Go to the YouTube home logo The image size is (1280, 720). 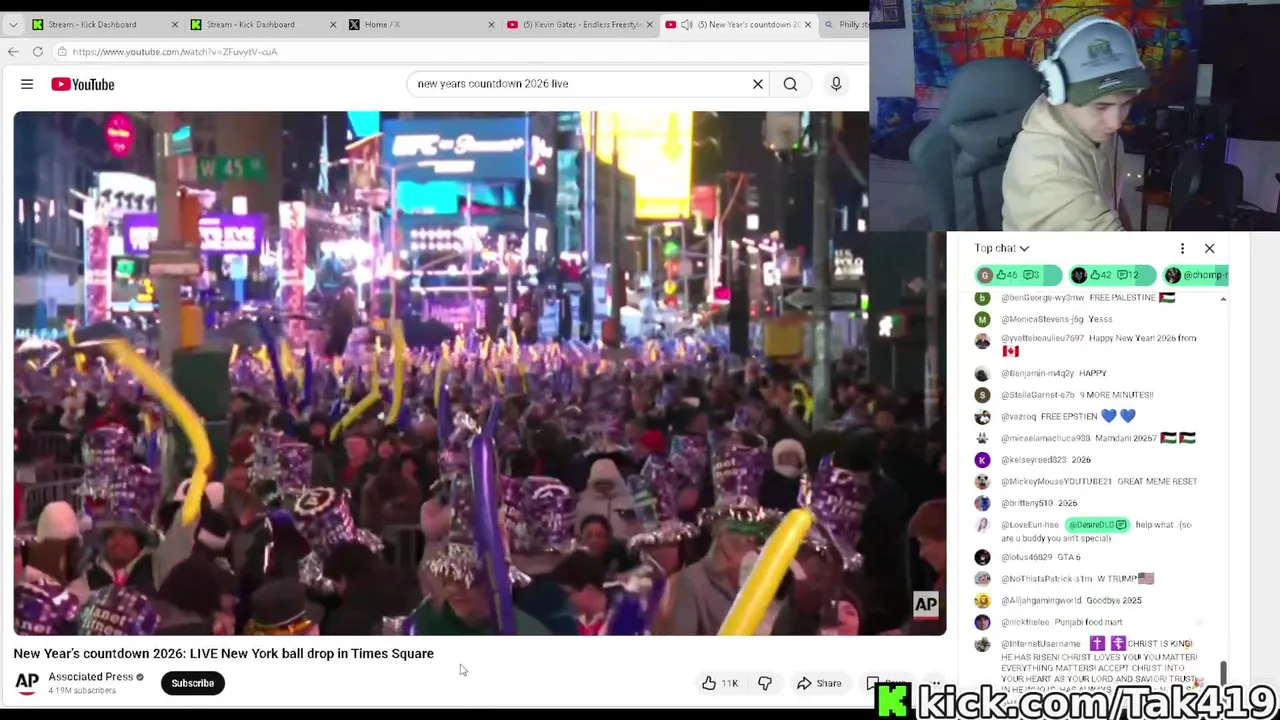click(83, 84)
